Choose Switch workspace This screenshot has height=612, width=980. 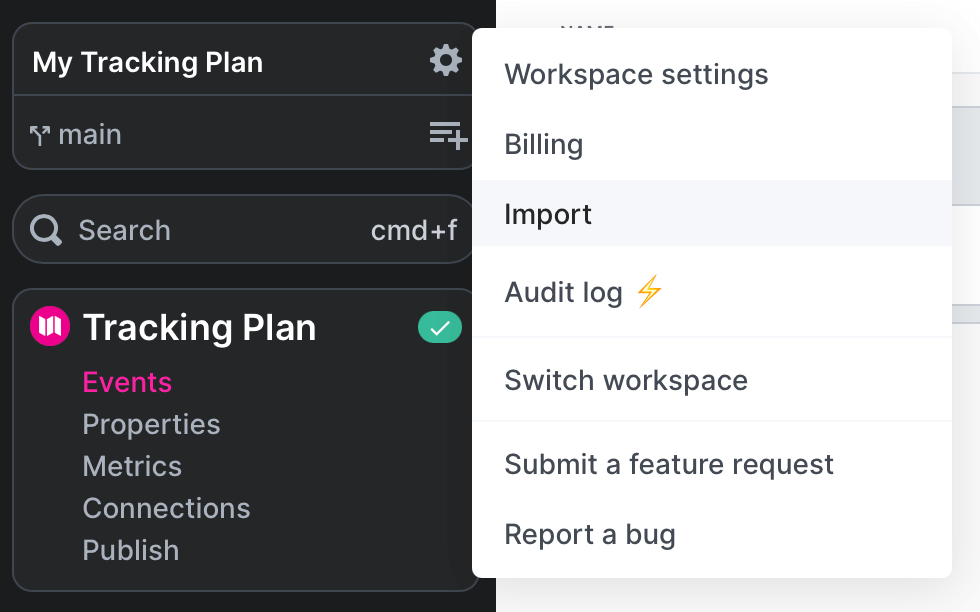coord(626,380)
